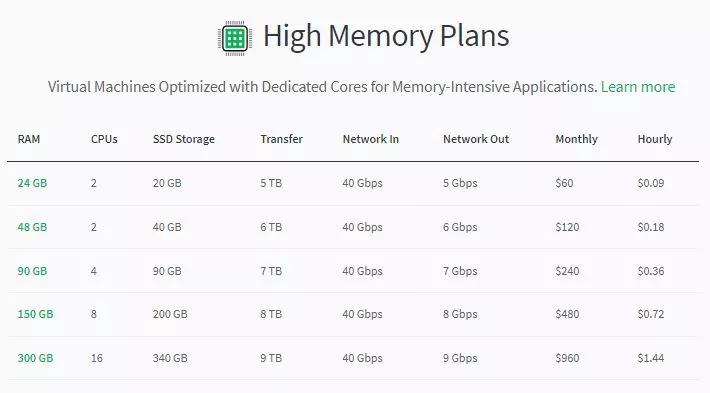Click the Transfer column header
This screenshot has width=710, height=393.
click(281, 139)
